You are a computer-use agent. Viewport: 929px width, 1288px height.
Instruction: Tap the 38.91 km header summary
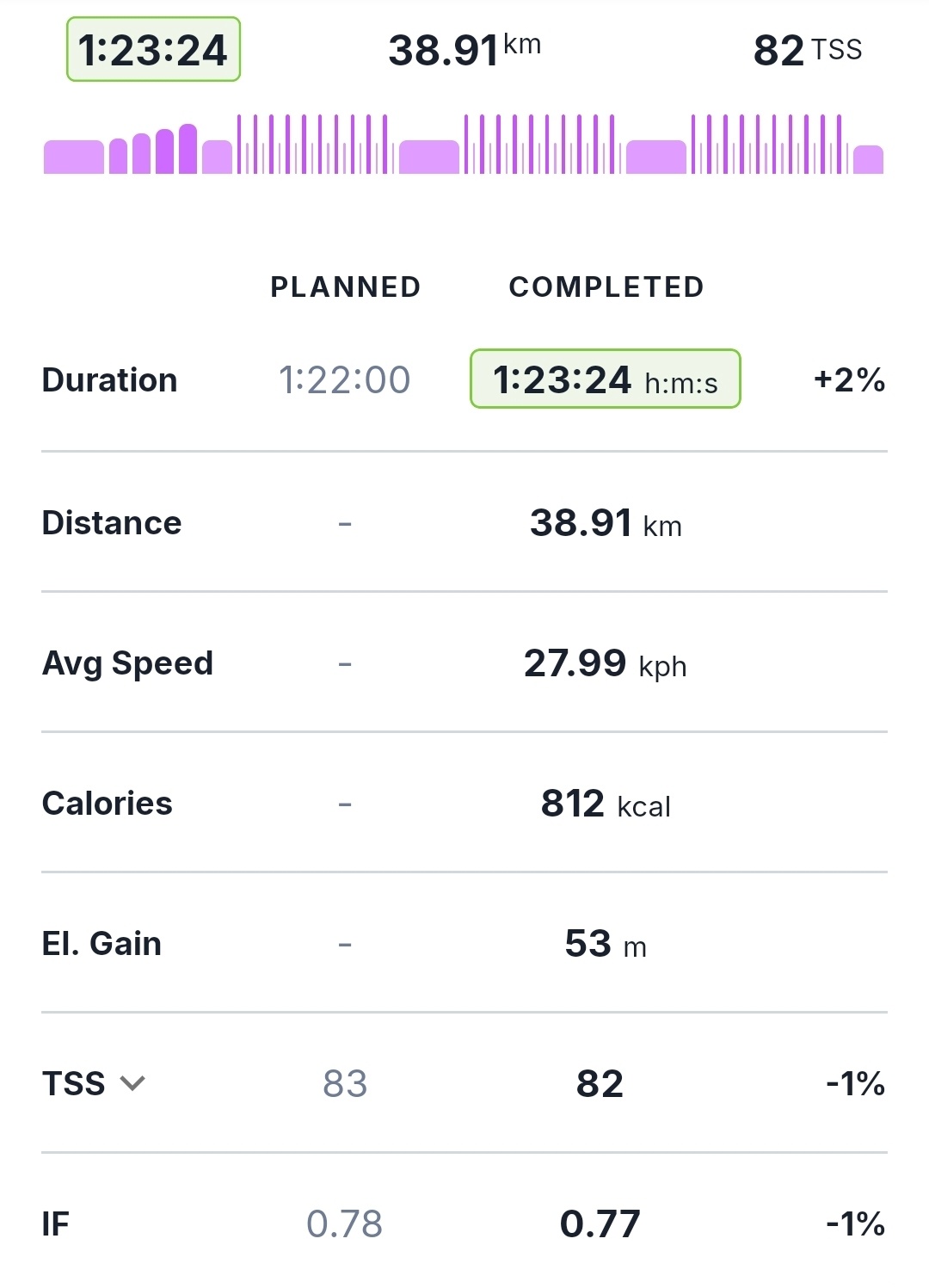point(464,50)
